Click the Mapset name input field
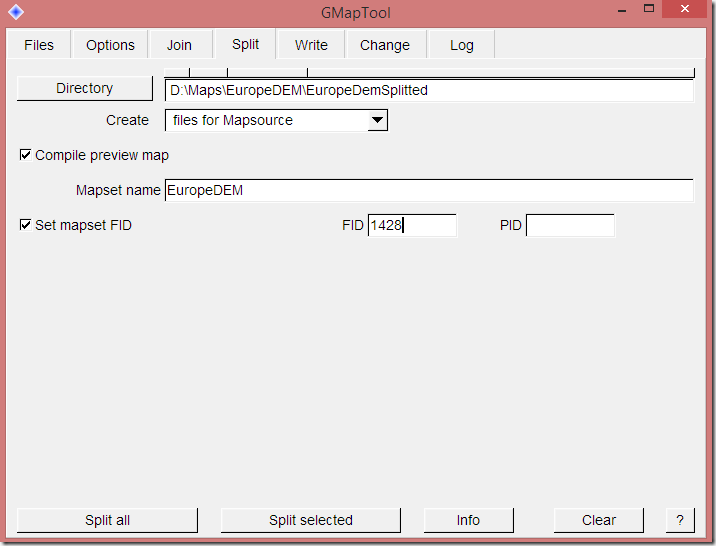 pyautogui.click(x=429, y=190)
